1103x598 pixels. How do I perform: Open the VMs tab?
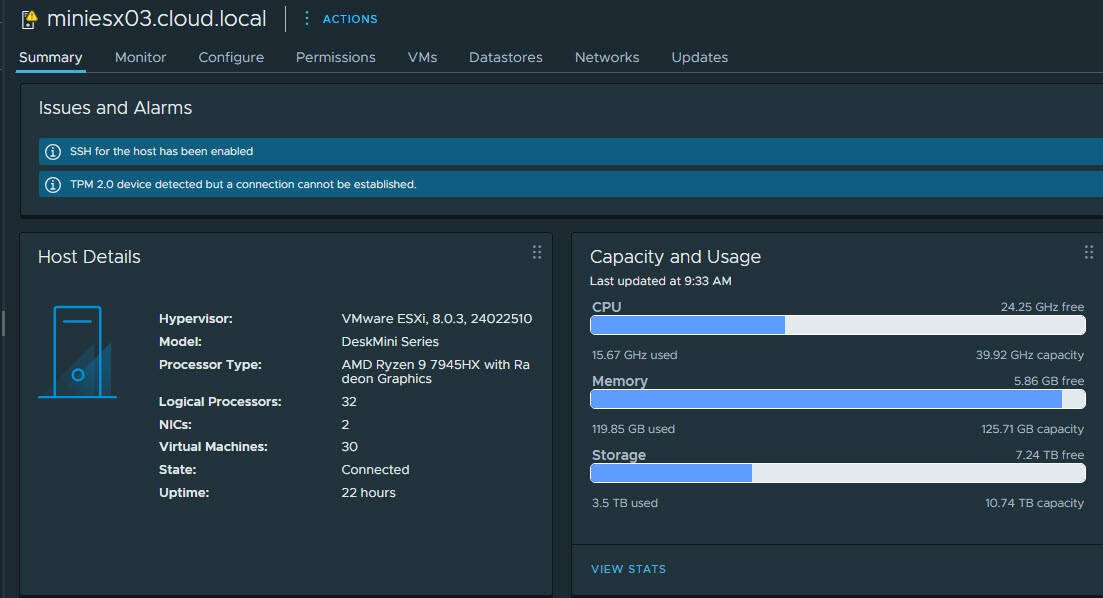pos(422,58)
